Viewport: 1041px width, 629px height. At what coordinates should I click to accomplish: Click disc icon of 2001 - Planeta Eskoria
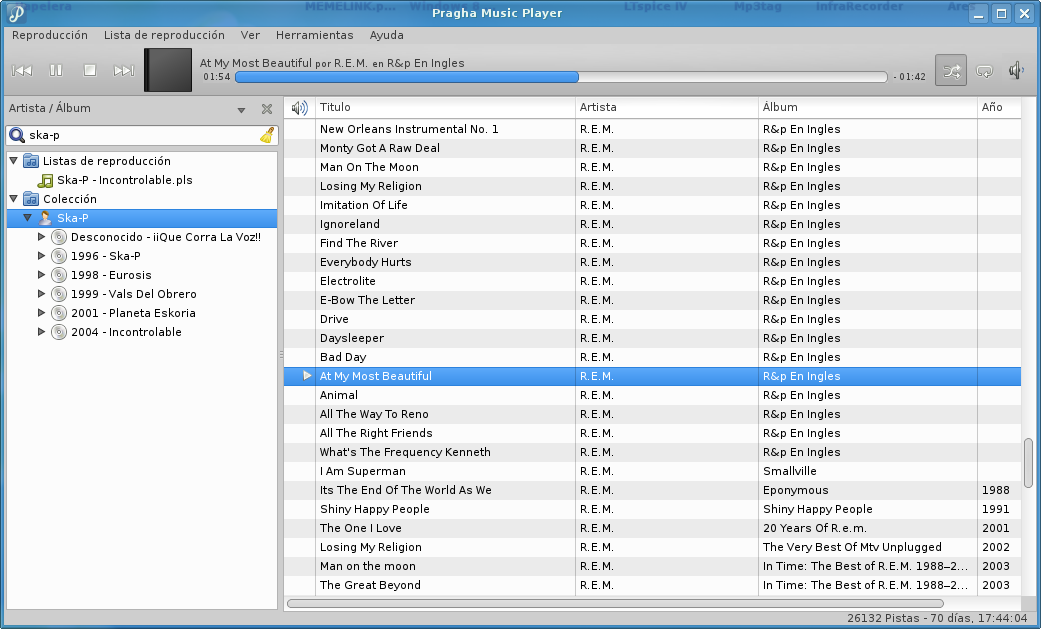pyautogui.click(x=59, y=313)
